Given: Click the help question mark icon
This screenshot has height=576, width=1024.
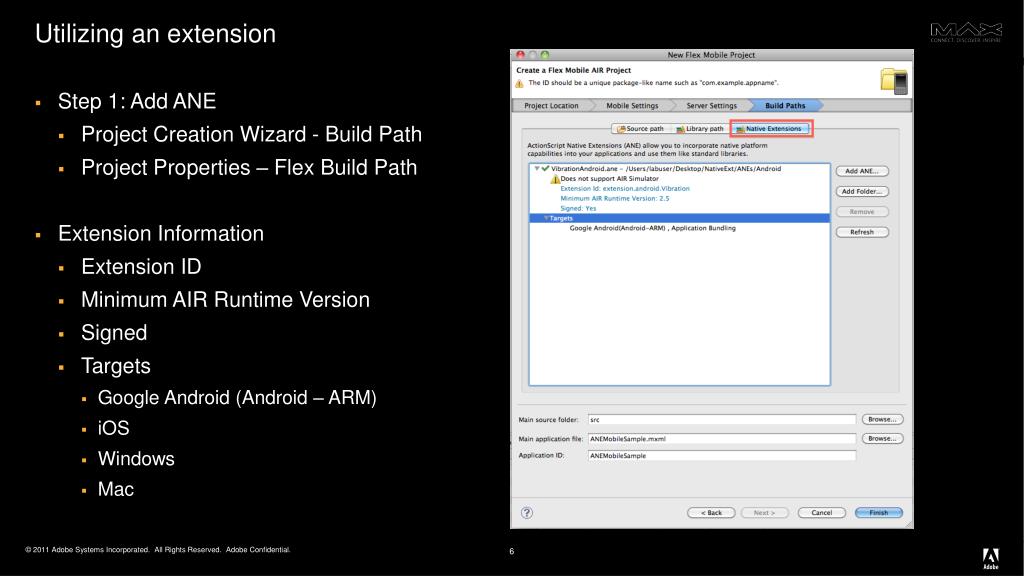Looking at the screenshot, I should click(x=527, y=513).
